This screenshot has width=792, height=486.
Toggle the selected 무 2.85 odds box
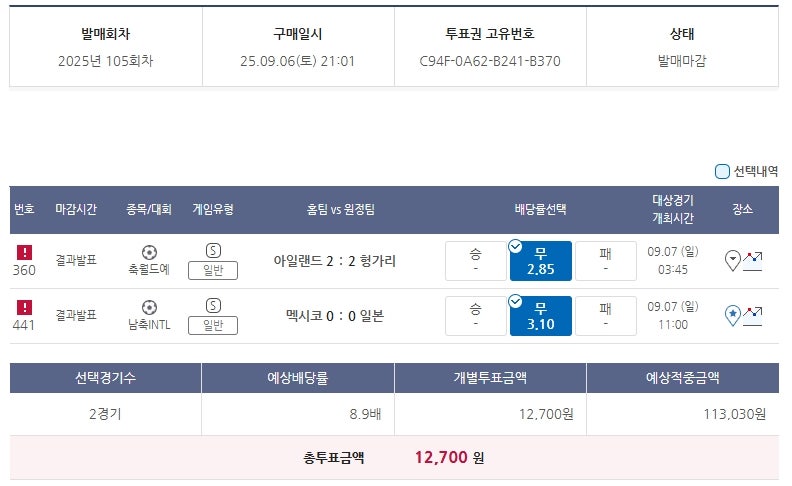(540, 261)
